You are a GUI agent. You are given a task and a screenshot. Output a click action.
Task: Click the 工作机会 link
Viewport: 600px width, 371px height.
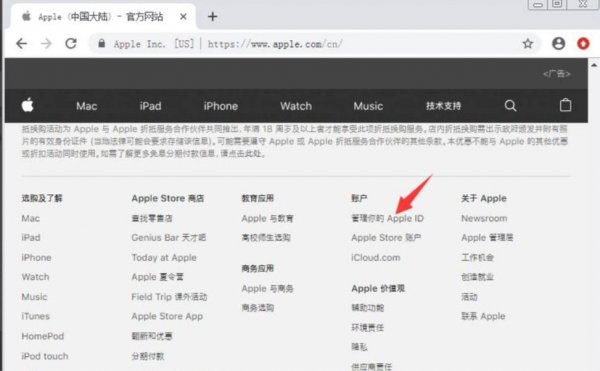[x=477, y=257]
